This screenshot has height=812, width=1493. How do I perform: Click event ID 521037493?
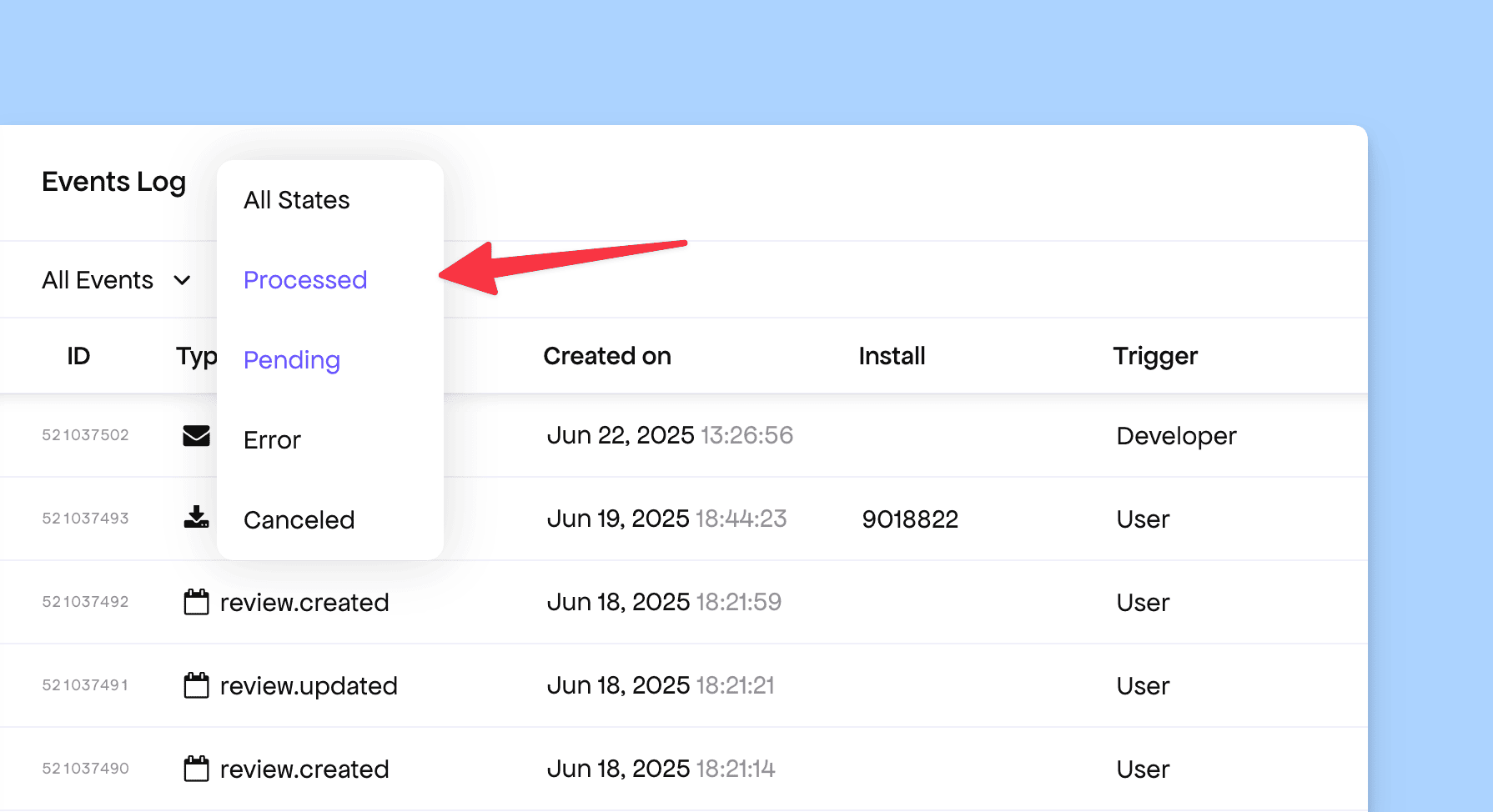[x=85, y=519]
